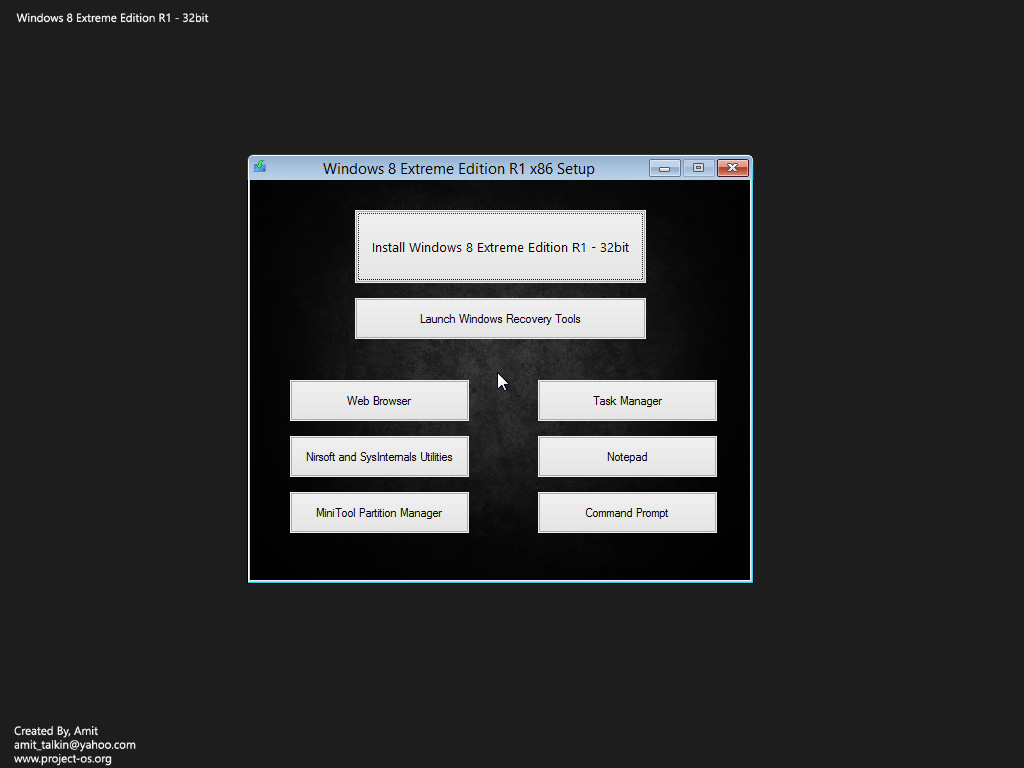
Task: Close the setup wizard
Action: click(x=732, y=167)
